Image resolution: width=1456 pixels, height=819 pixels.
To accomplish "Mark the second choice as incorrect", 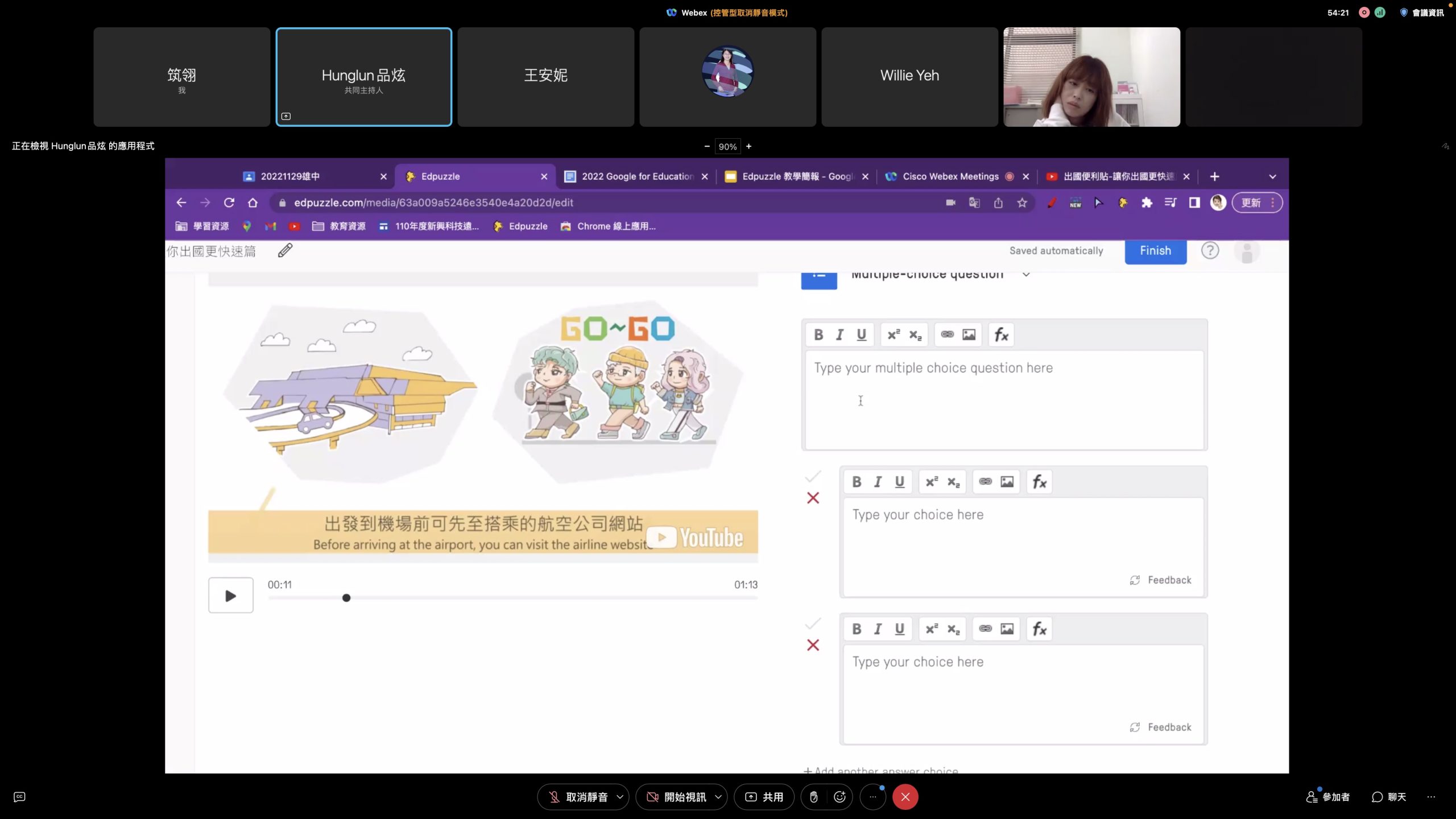I will [x=813, y=645].
